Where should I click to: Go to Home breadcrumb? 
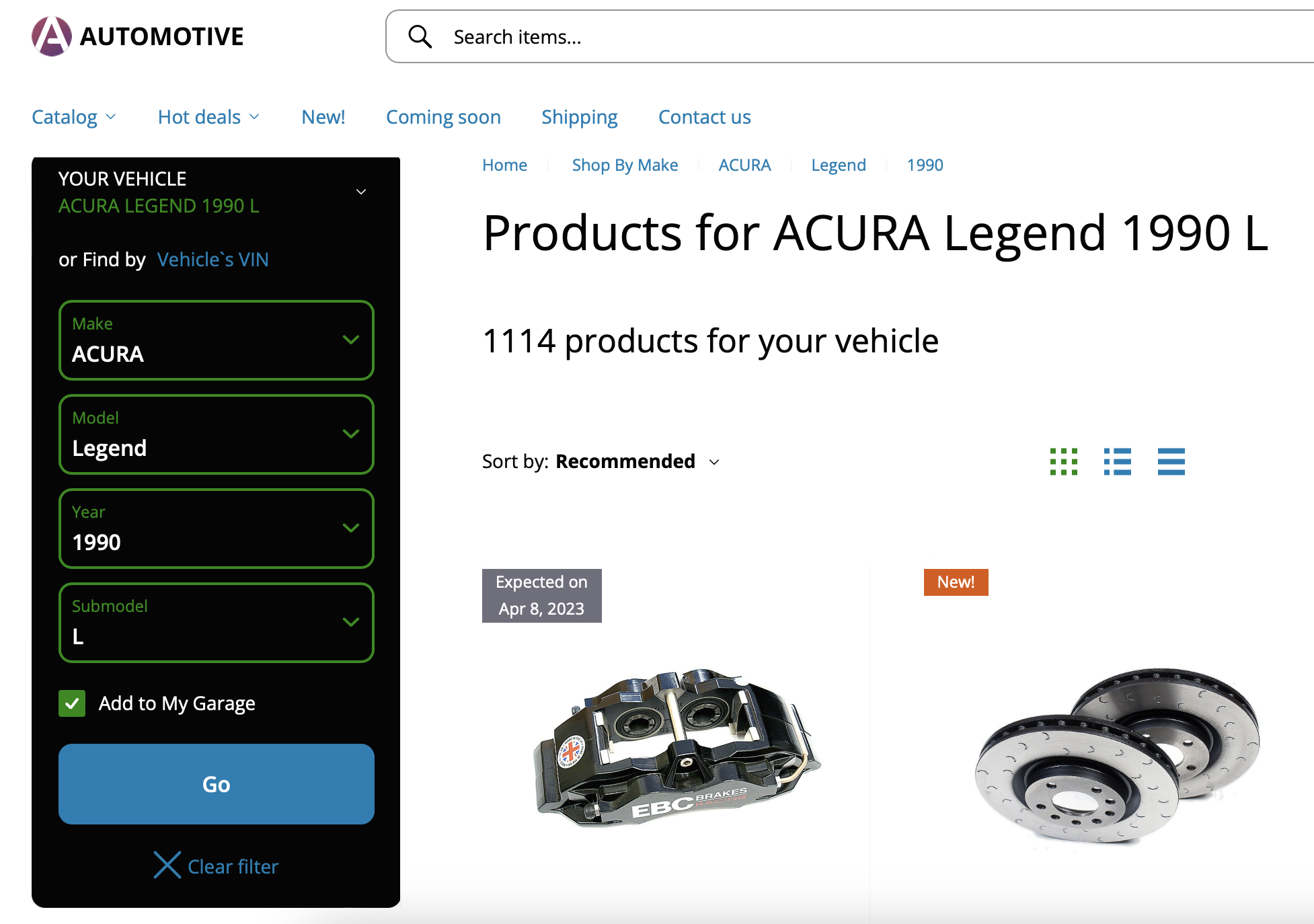[x=504, y=165]
